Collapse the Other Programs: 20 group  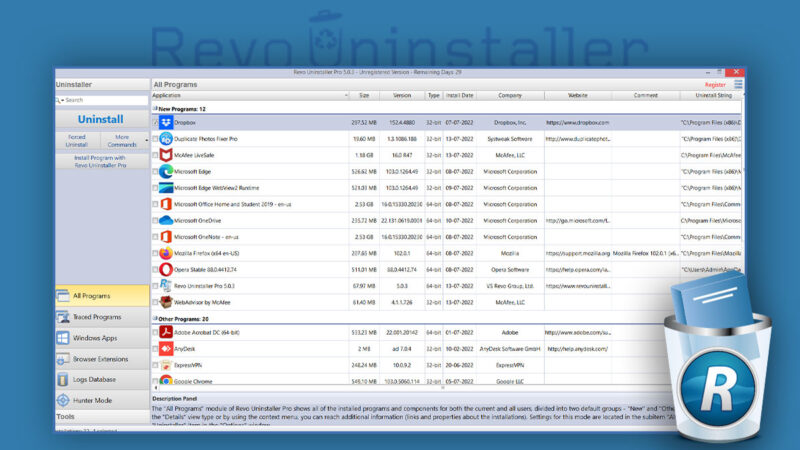(x=155, y=318)
